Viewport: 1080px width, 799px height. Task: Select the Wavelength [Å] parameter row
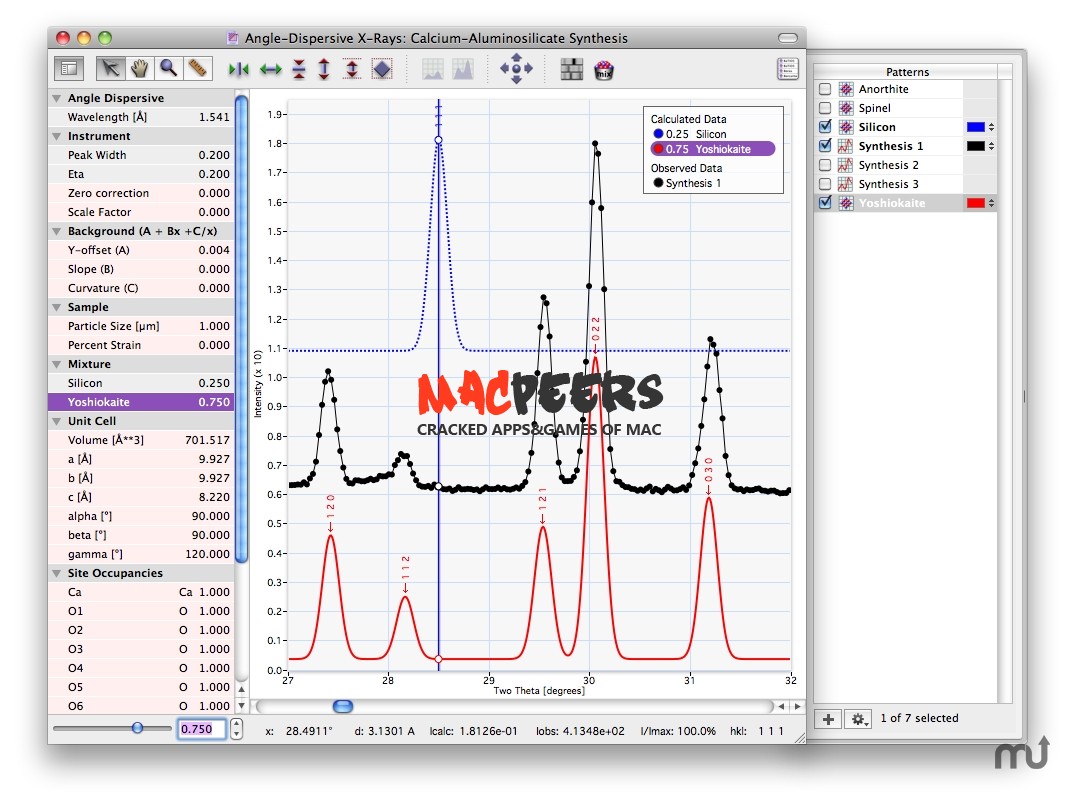pyautogui.click(x=141, y=117)
